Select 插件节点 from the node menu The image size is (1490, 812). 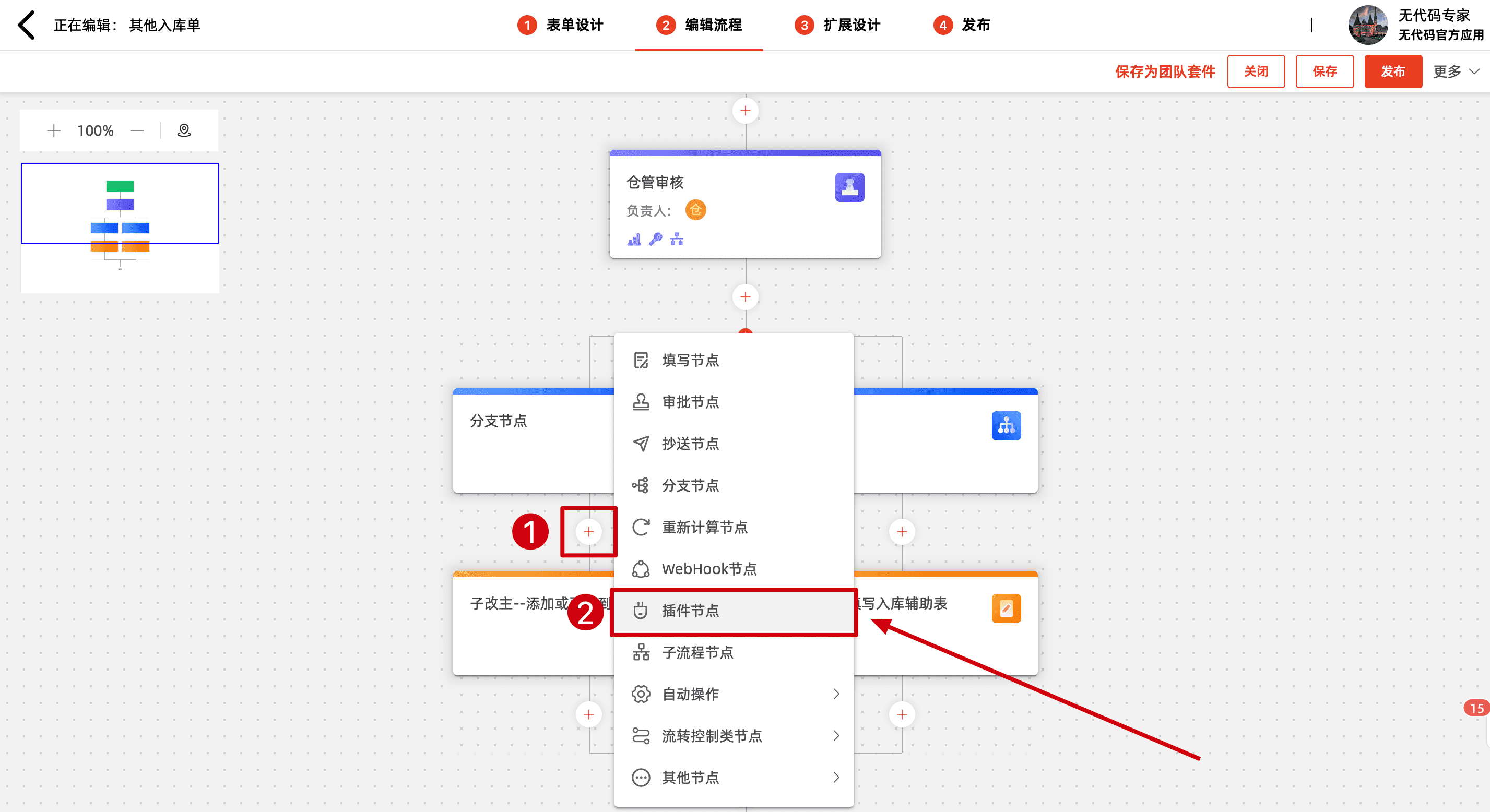tap(691, 611)
